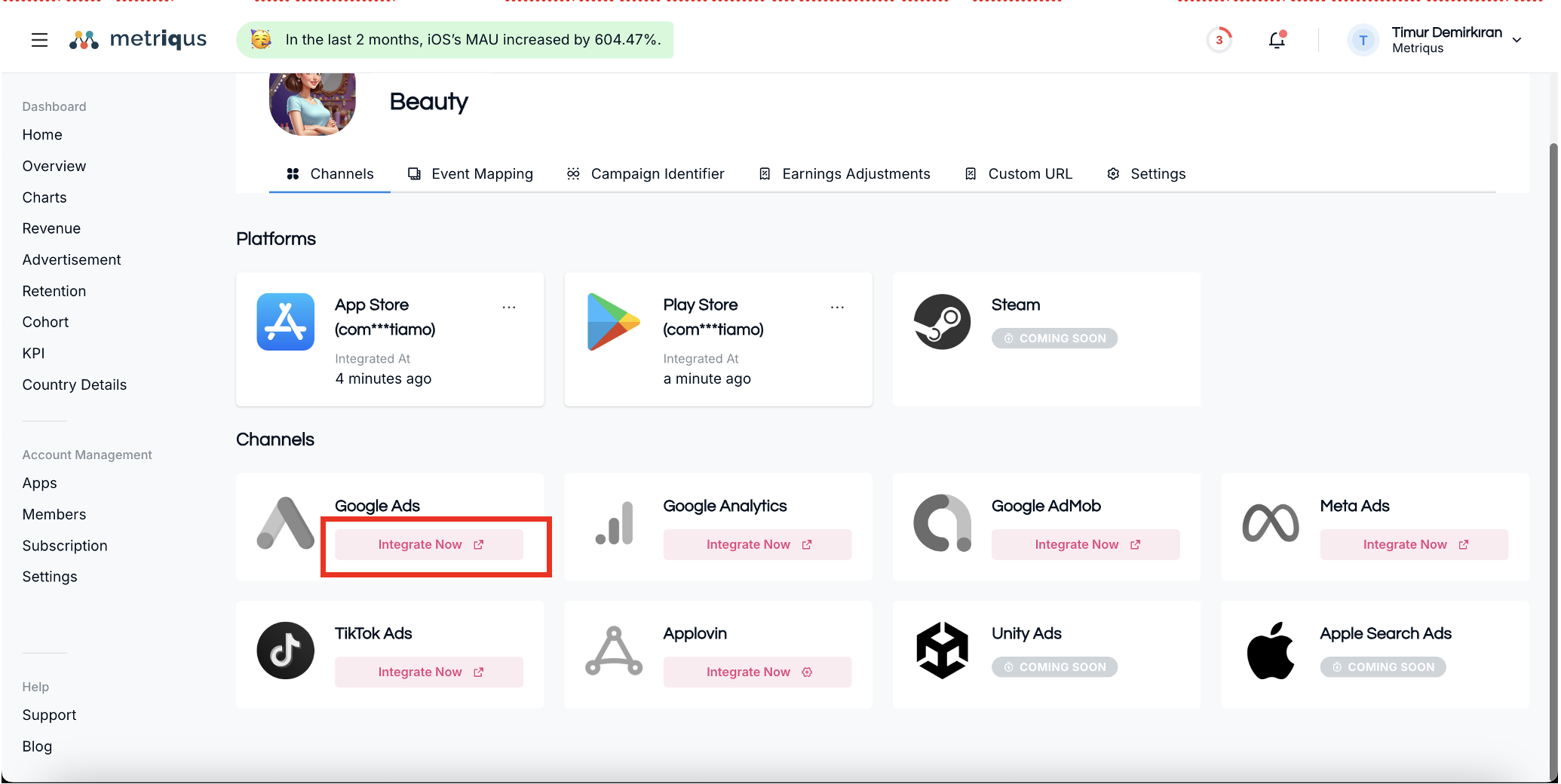Image resolution: width=1561 pixels, height=784 pixels.
Task: Open the notifications bell
Action: (1277, 40)
